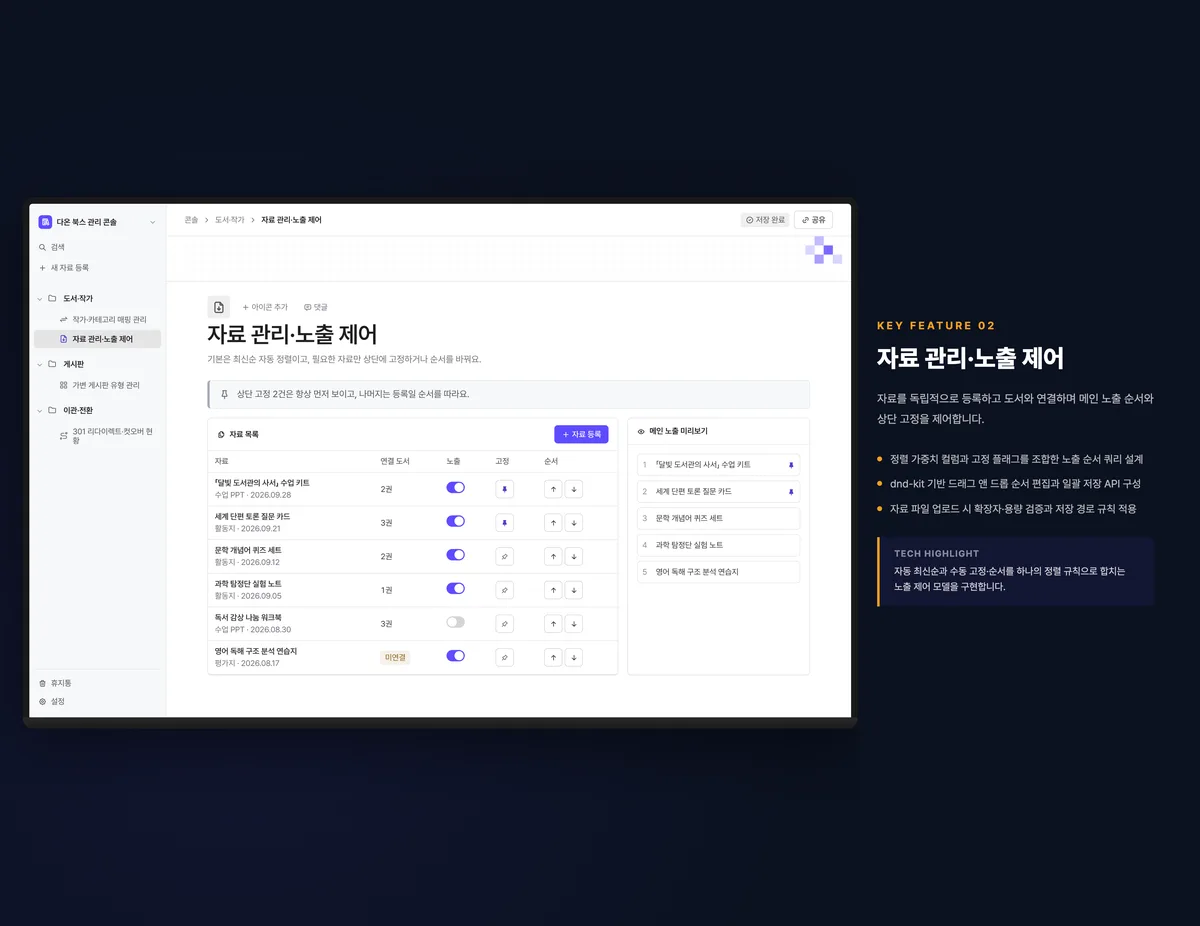Pin the 문학 개념어 퀴즈 세트 row
Screen dimensions: 1200x926
[x=505, y=556]
